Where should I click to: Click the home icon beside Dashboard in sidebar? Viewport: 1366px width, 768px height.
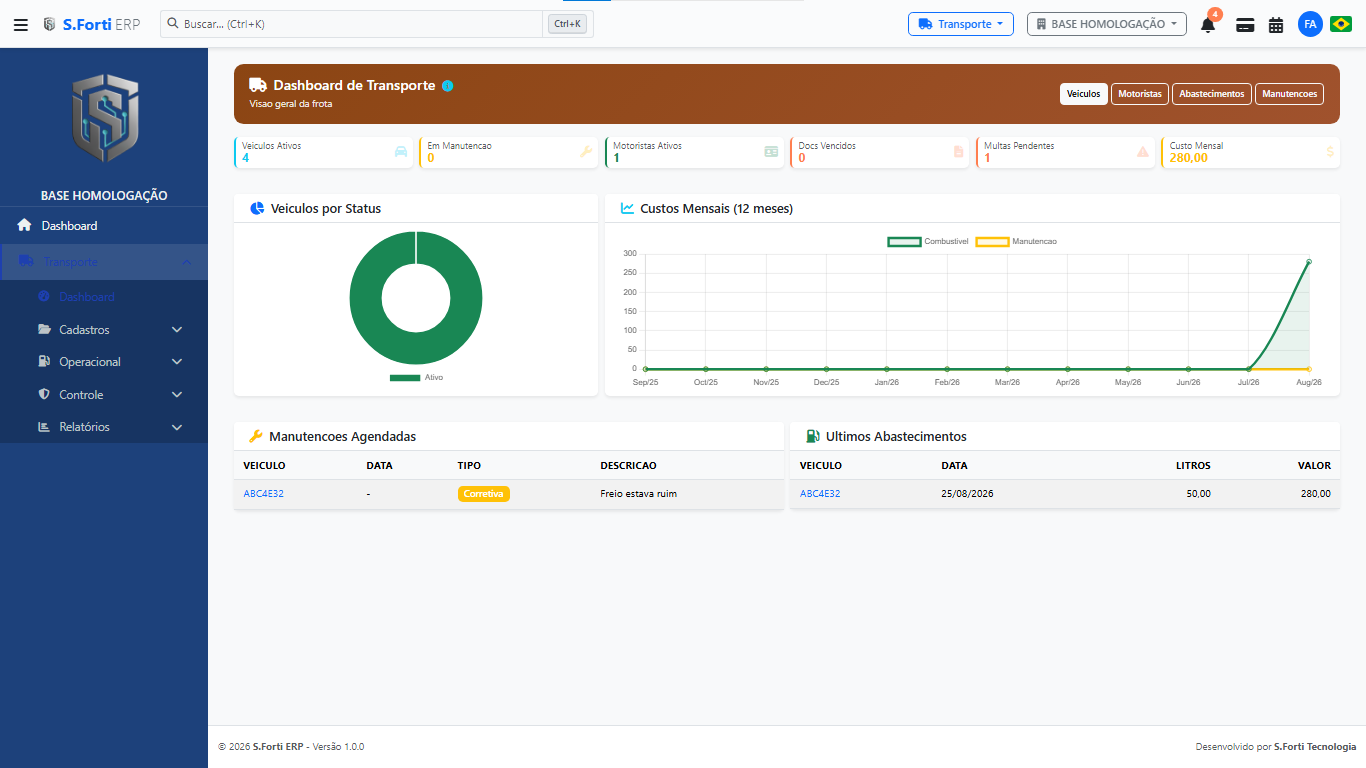pyautogui.click(x=25, y=226)
